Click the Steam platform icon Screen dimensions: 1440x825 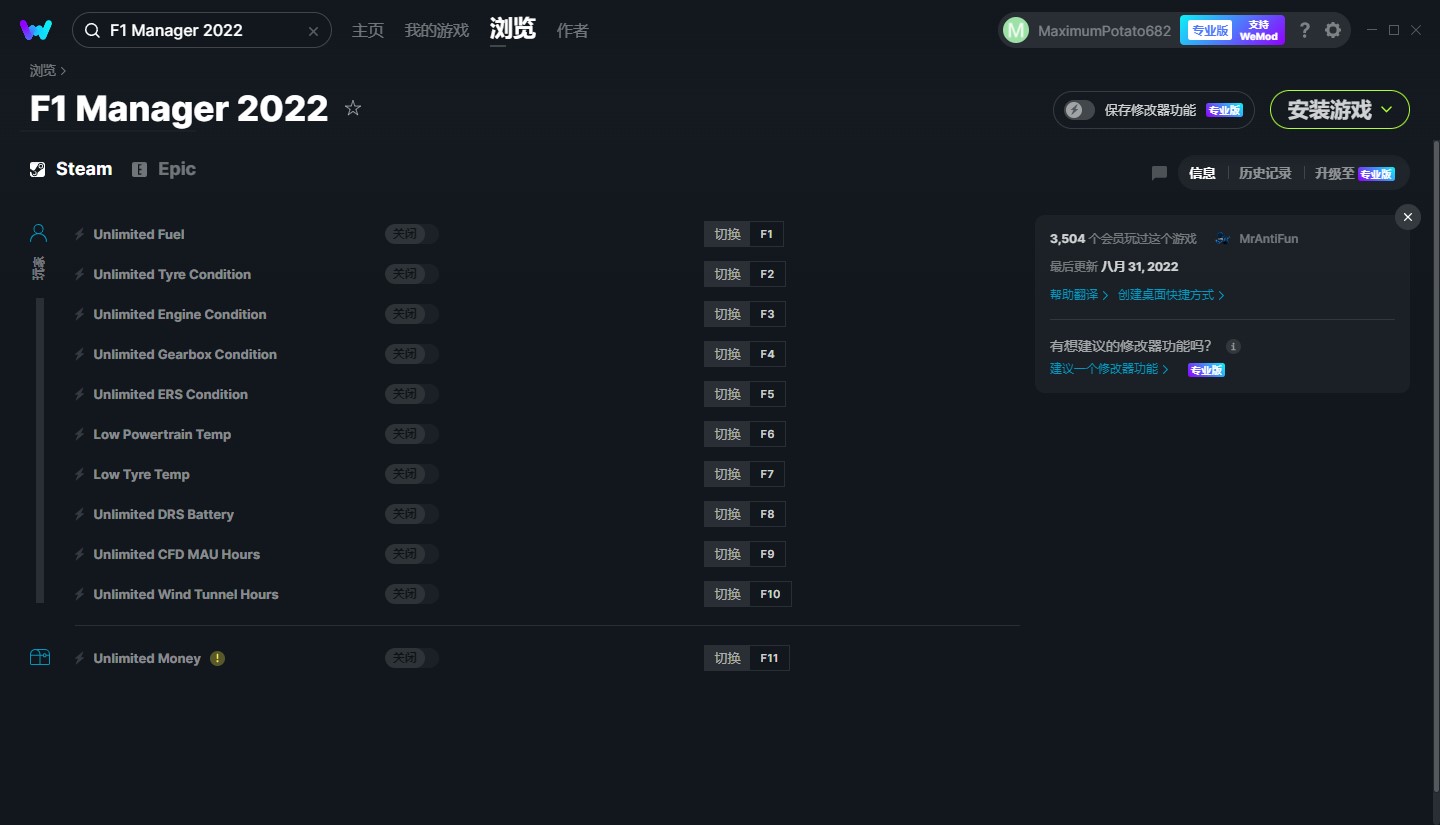point(38,169)
